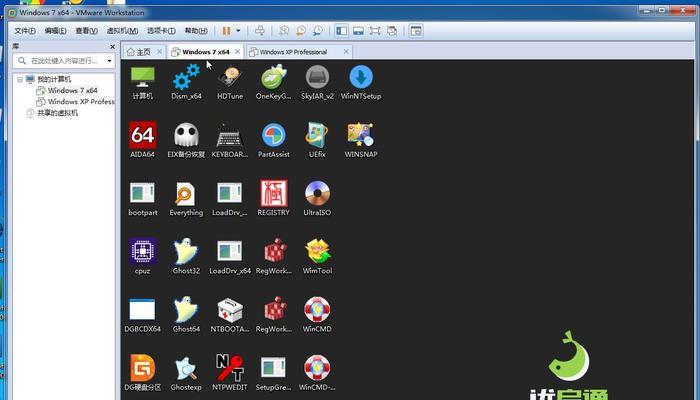Open the 文件(F) menu
The width and height of the screenshot is (700, 400).
(25, 31)
